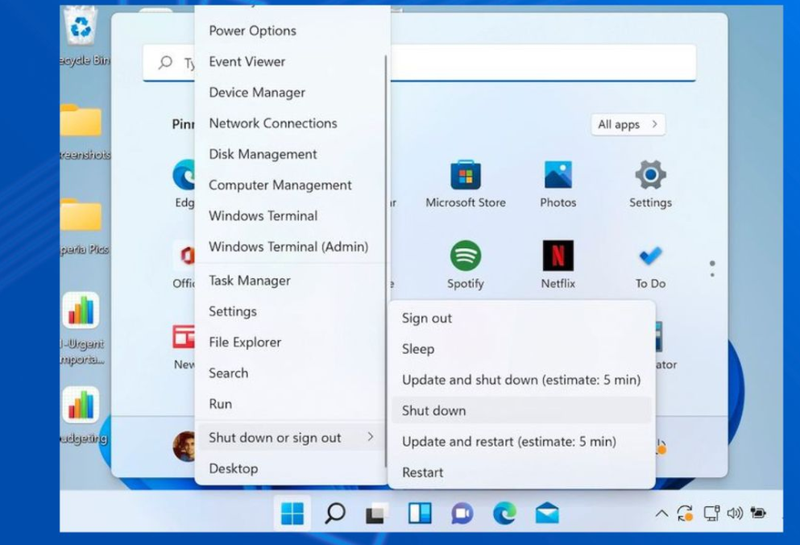Open the Settings gear pinned app
Screen dimensions: 800x545
650,184
